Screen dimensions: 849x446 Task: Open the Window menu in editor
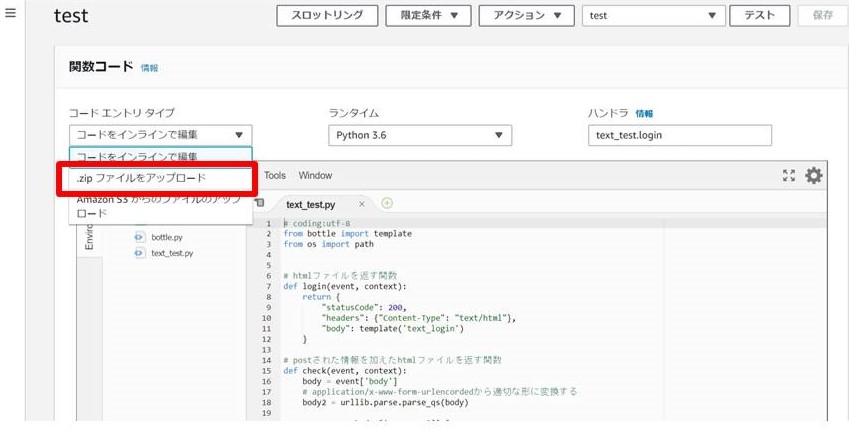click(315, 175)
